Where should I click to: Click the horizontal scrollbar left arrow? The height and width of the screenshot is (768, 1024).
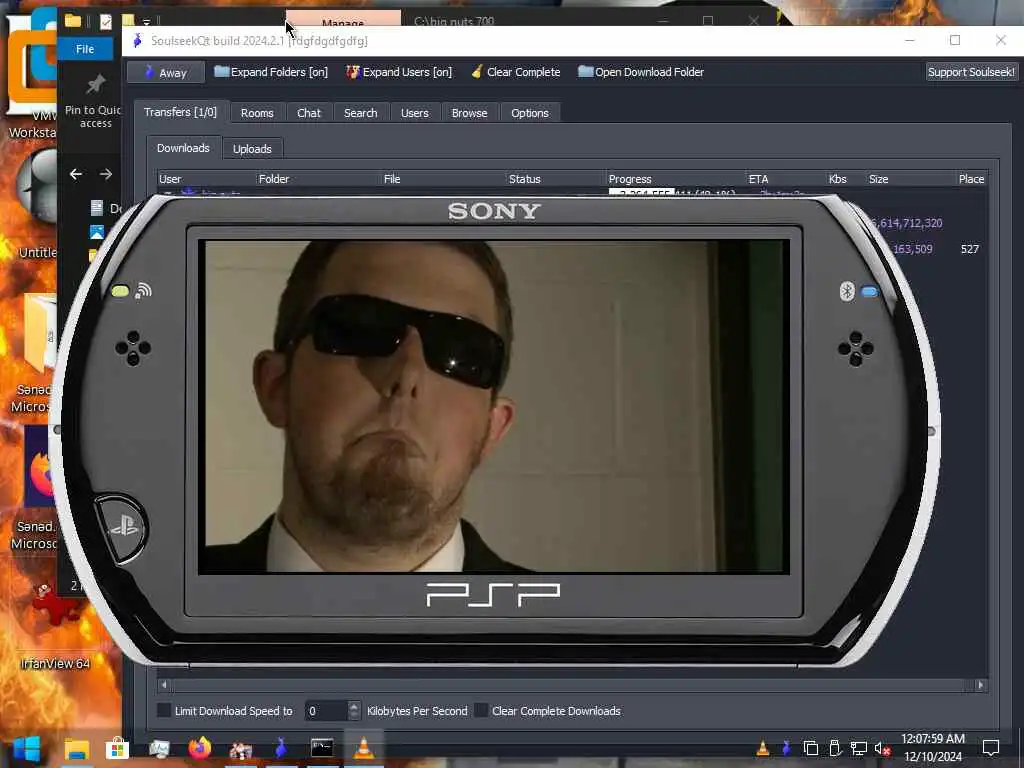[x=164, y=685]
